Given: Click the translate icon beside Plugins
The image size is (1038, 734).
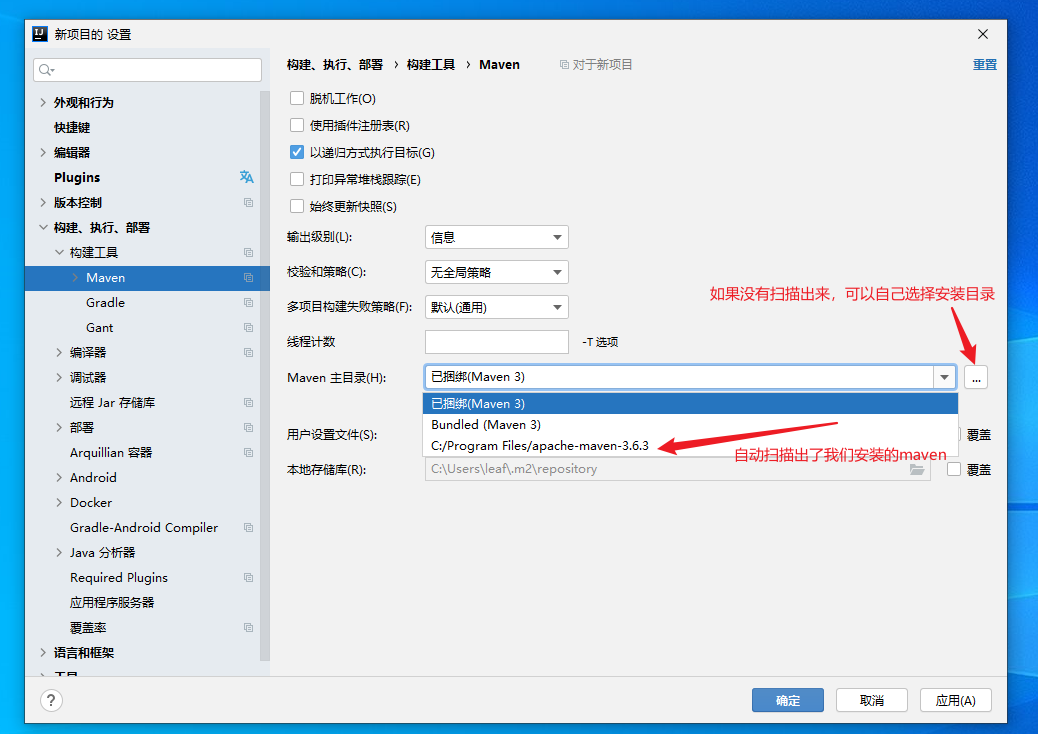Looking at the screenshot, I should pyautogui.click(x=246, y=177).
